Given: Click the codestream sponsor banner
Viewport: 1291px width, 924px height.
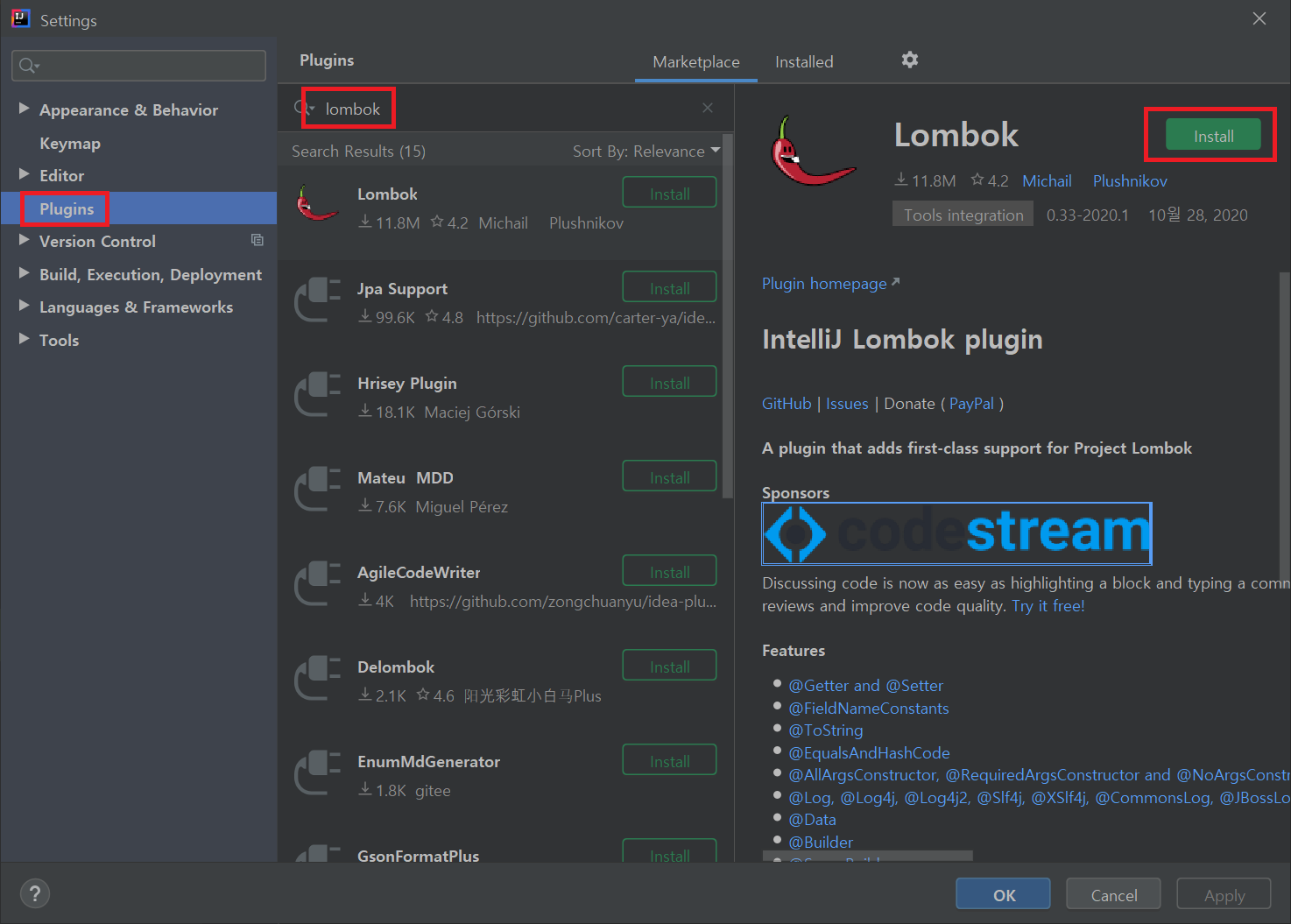Looking at the screenshot, I should pos(956,533).
